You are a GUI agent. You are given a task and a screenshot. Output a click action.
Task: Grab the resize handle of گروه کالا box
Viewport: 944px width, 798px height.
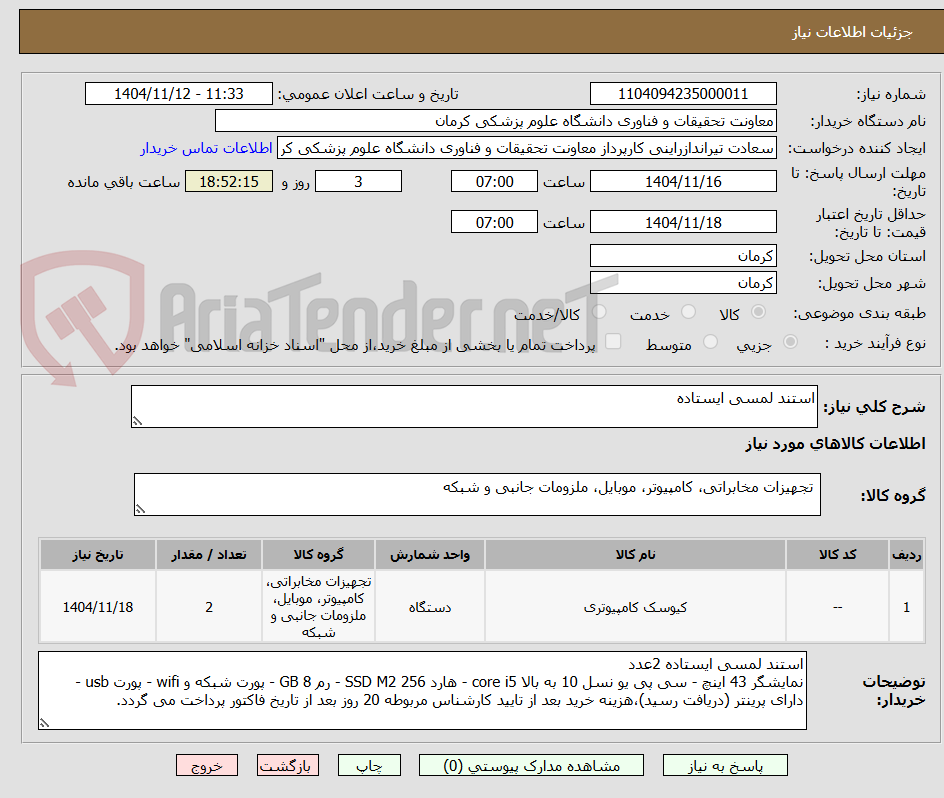[x=140, y=510]
